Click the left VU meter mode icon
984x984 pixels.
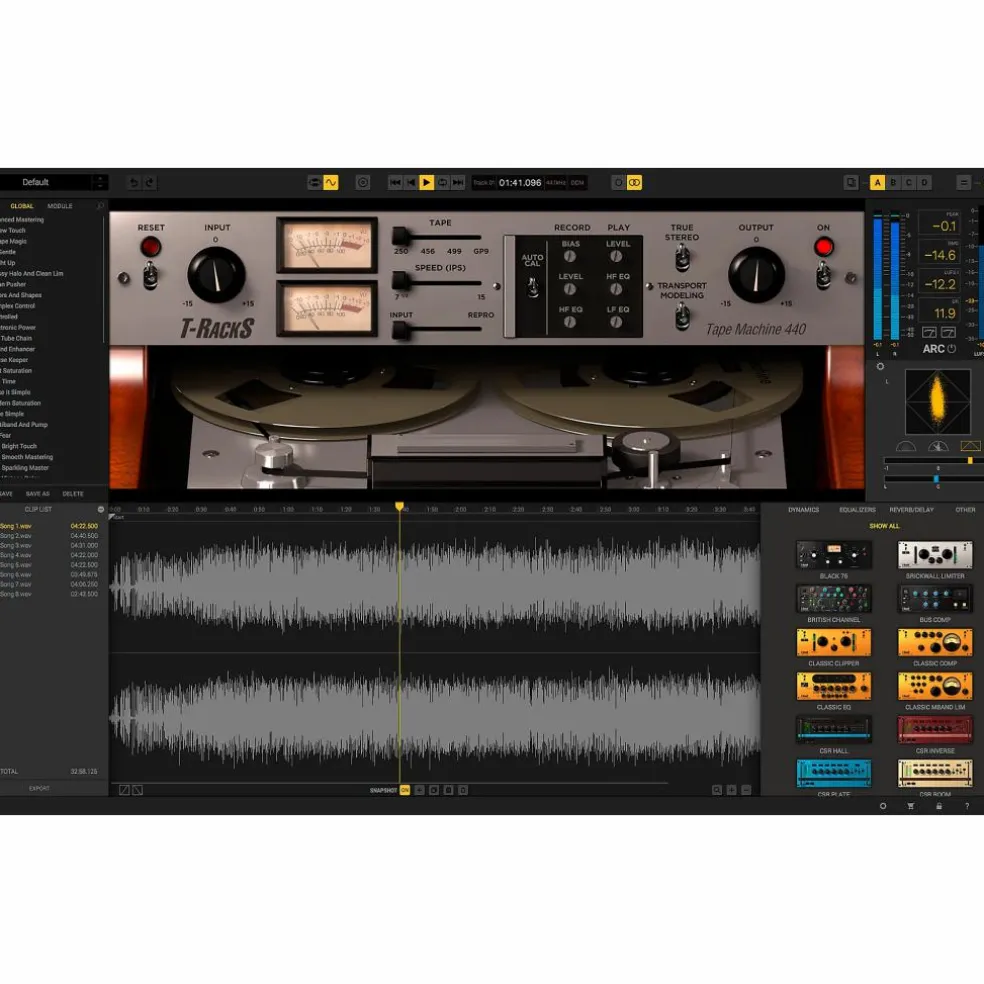click(929, 332)
